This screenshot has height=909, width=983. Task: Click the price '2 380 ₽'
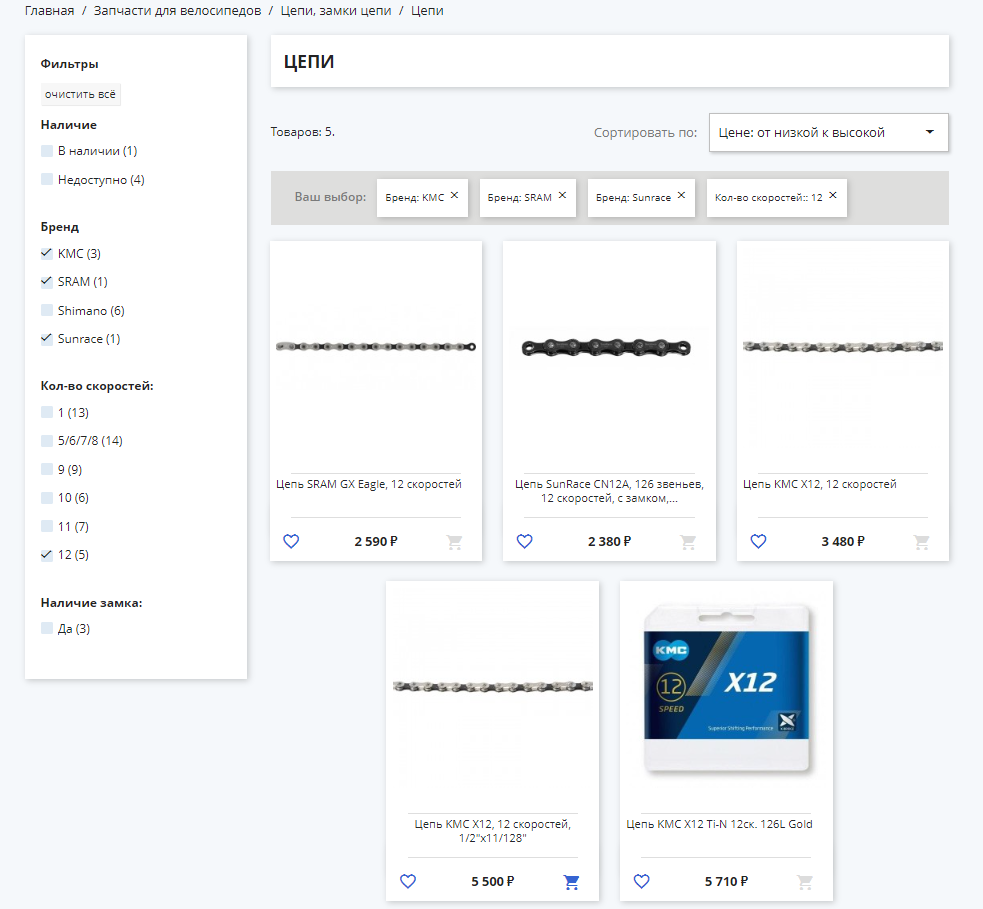609,542
